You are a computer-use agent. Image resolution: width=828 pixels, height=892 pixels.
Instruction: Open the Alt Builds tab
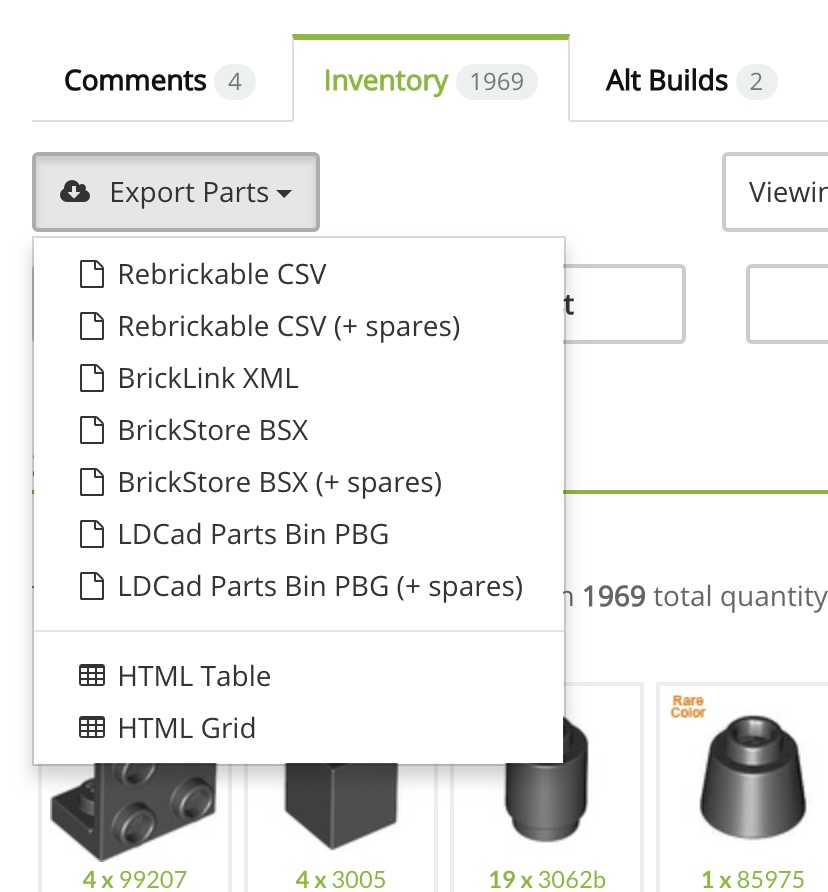667,81
